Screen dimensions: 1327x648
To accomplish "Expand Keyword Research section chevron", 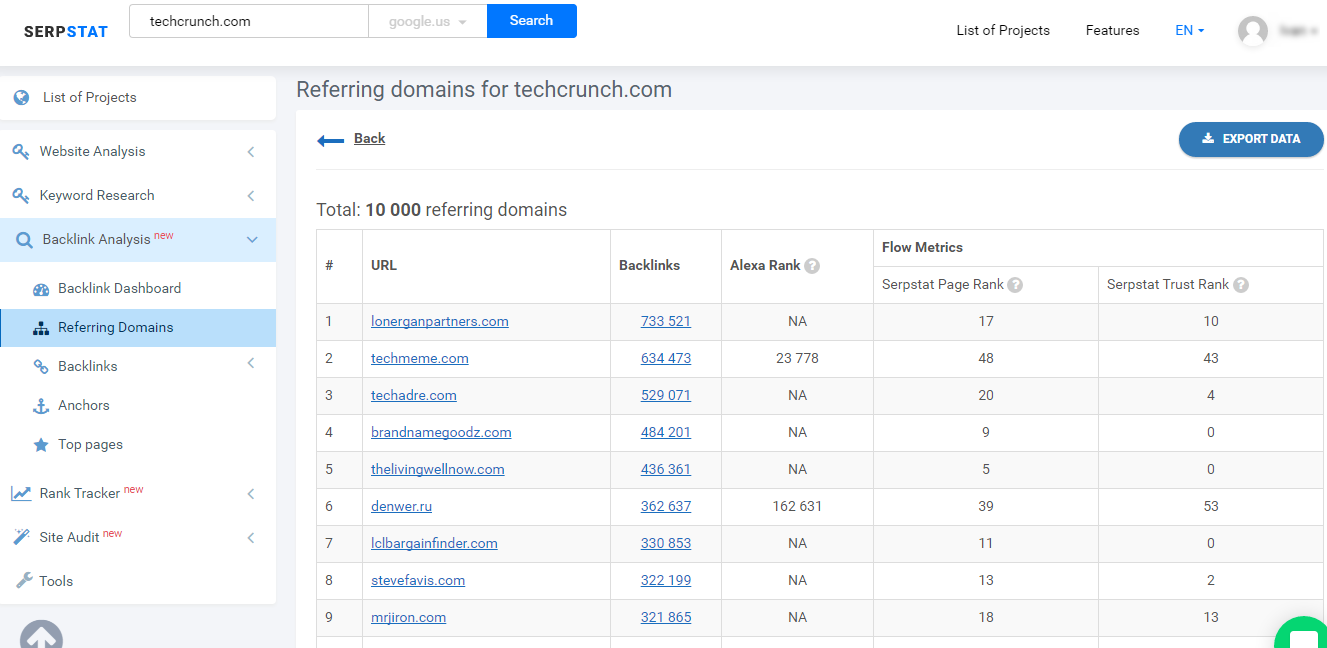I will tap(251, 196).
